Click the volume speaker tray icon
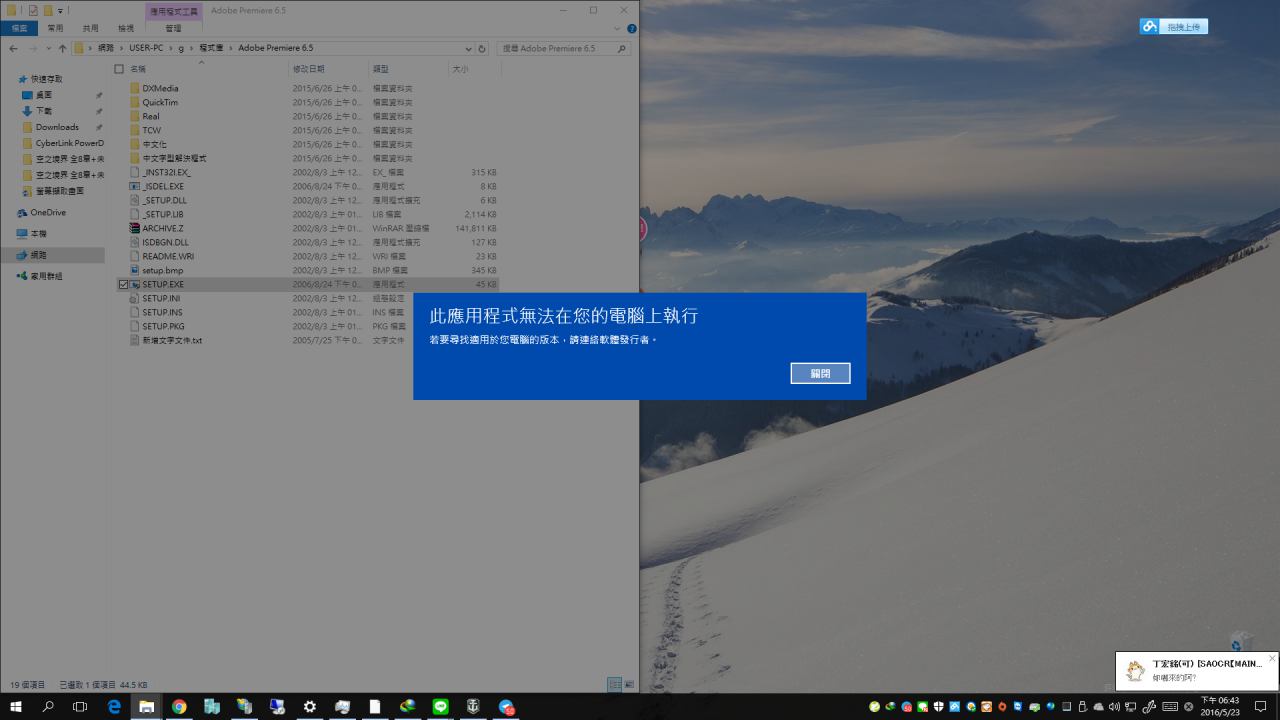Image resolution: width=1280 pixels, height=720 pixels. [x=1114, y=707]
